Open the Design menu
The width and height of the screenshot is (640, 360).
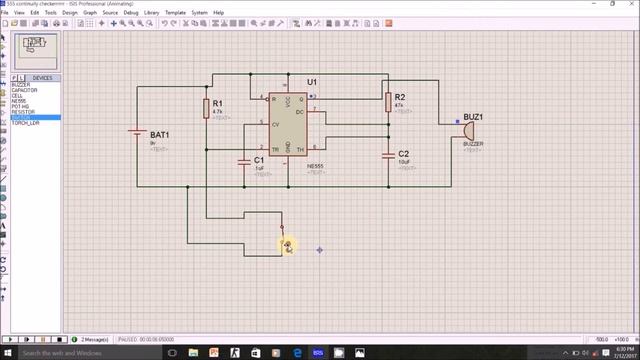point(70,13)
